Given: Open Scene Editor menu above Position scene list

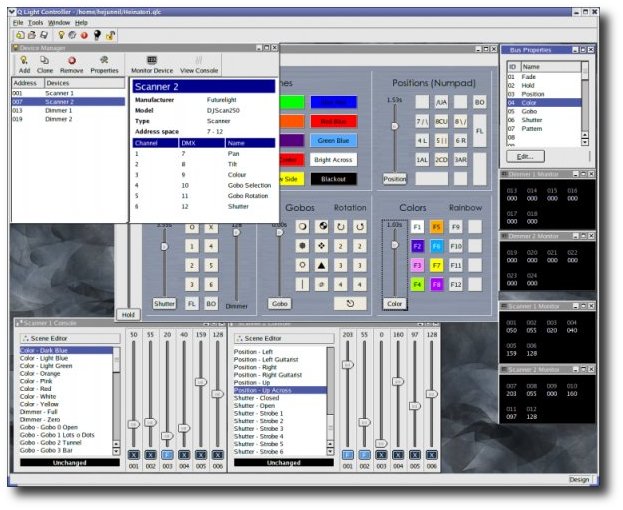Looking at the screenshot, I should [x=284, y=338].
